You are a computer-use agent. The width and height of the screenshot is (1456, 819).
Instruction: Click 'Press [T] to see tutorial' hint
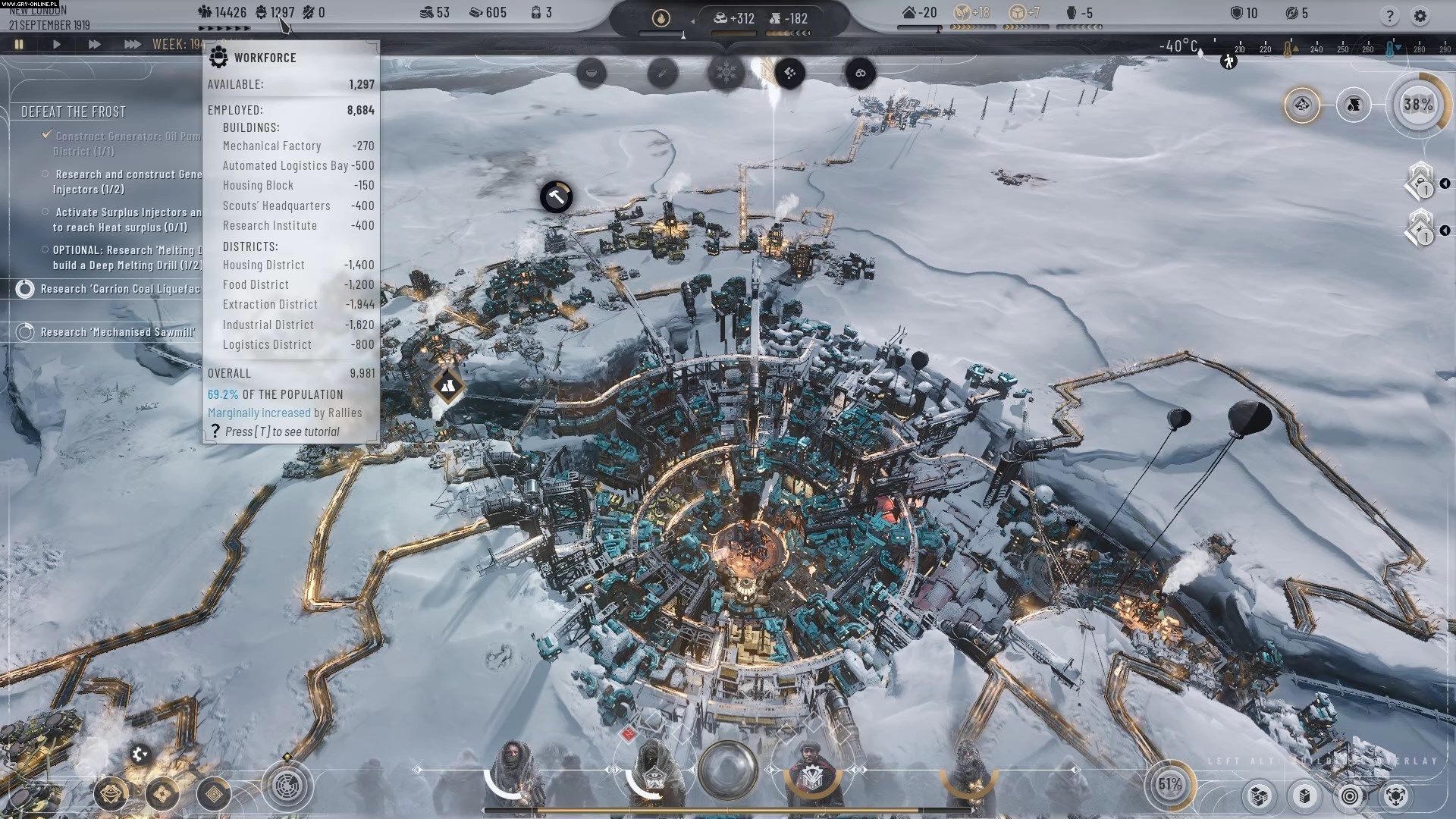click(281, 431)
